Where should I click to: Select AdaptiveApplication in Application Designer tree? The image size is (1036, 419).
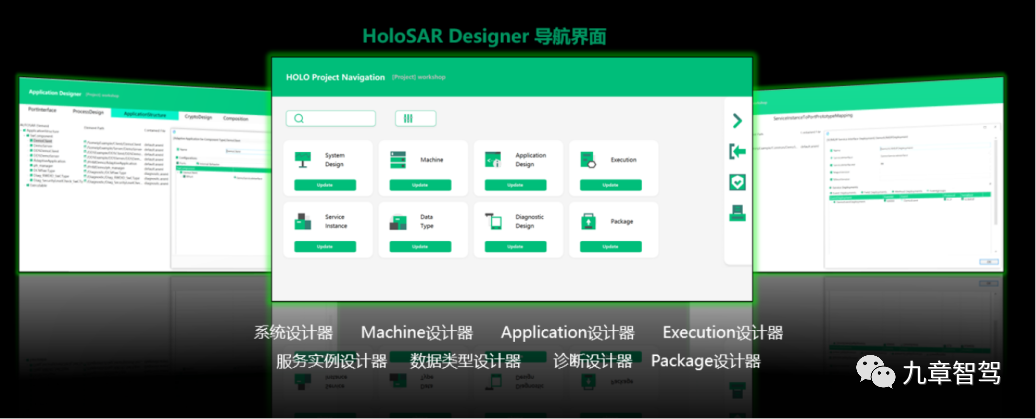48,161
